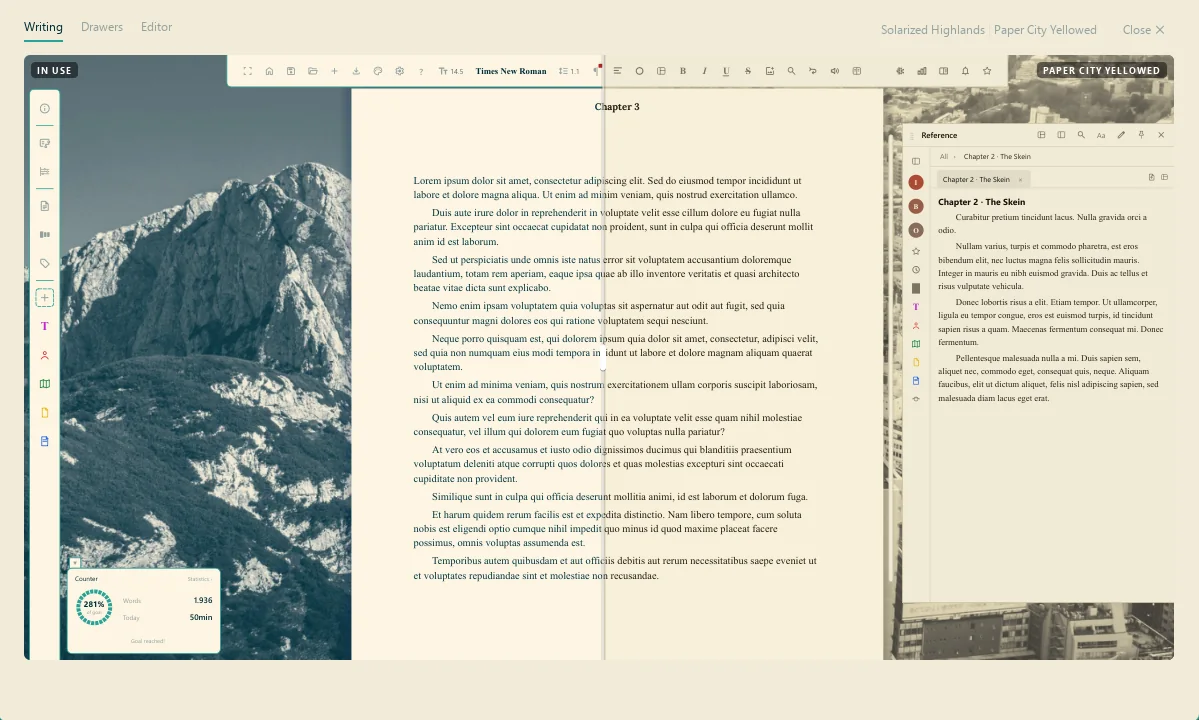Click the pencil edit icon in Reference panel

tap(1121, 135)
